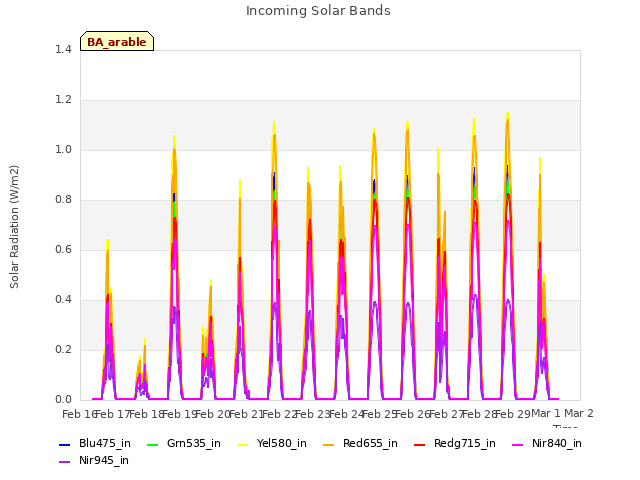The image size is (640, 480).
Task: Click the Mar 2 x-axis date label
Action: 579,413
